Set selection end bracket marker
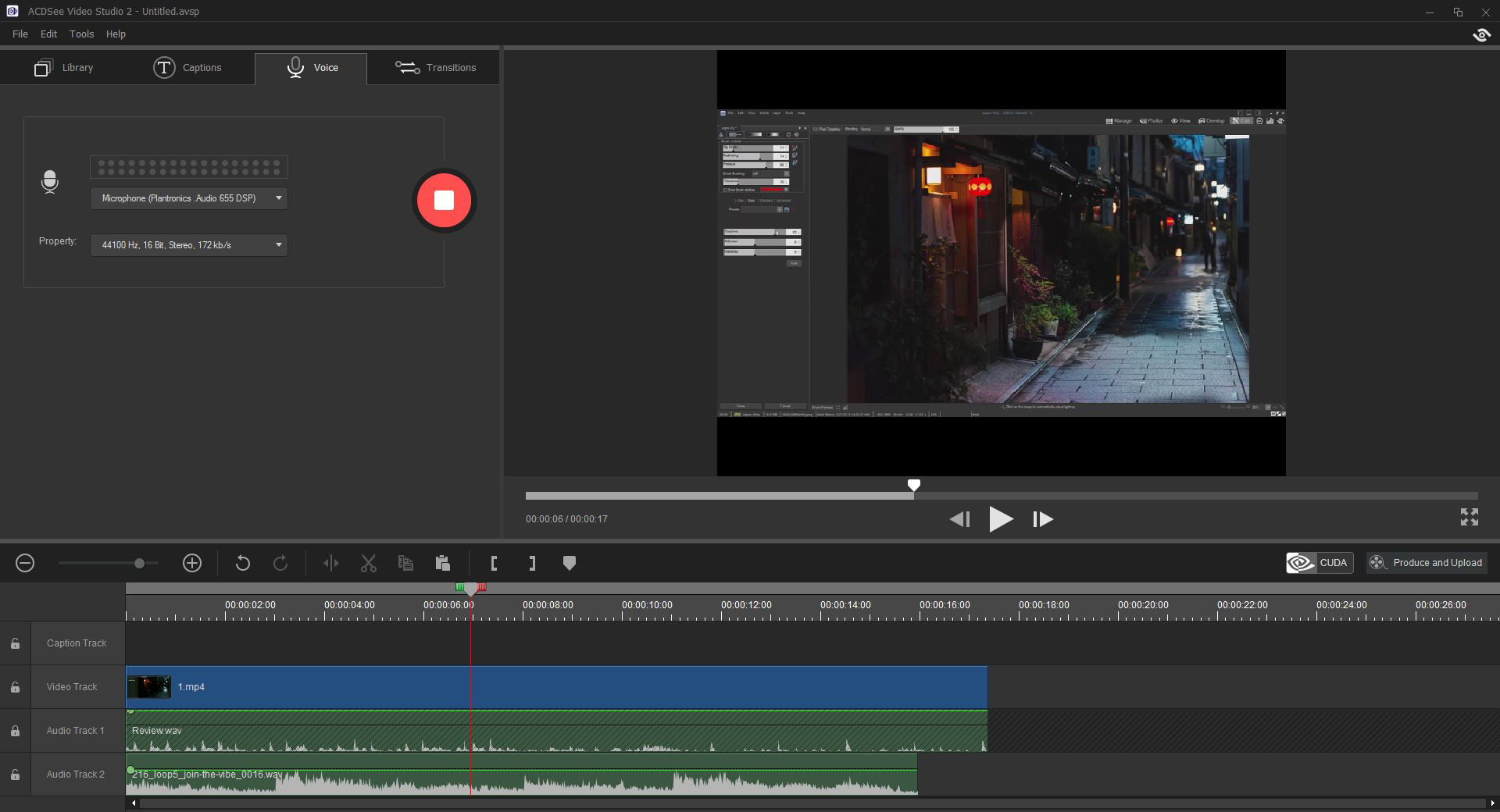Screen dimensions: 1500x812 point(532,563)
